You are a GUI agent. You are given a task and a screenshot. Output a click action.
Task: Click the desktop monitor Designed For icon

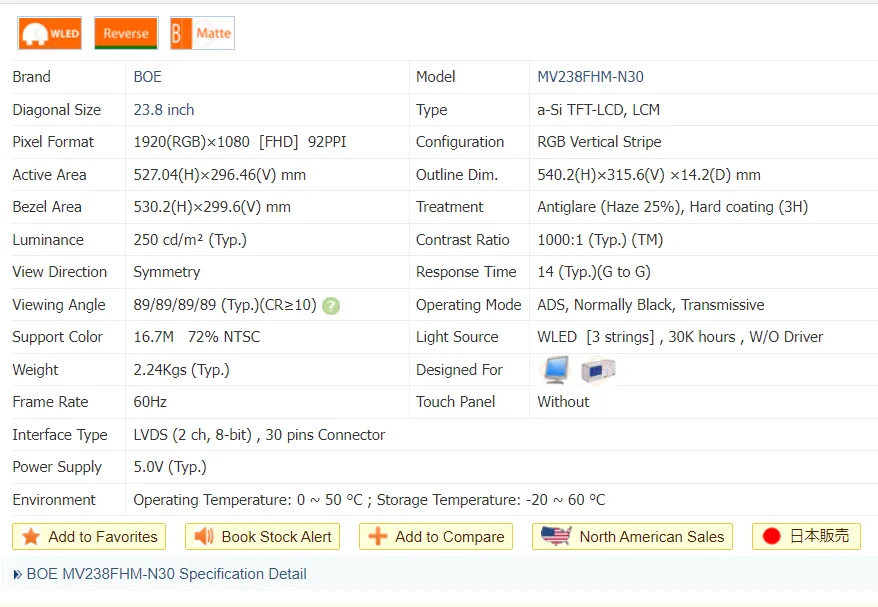[555, 369]
